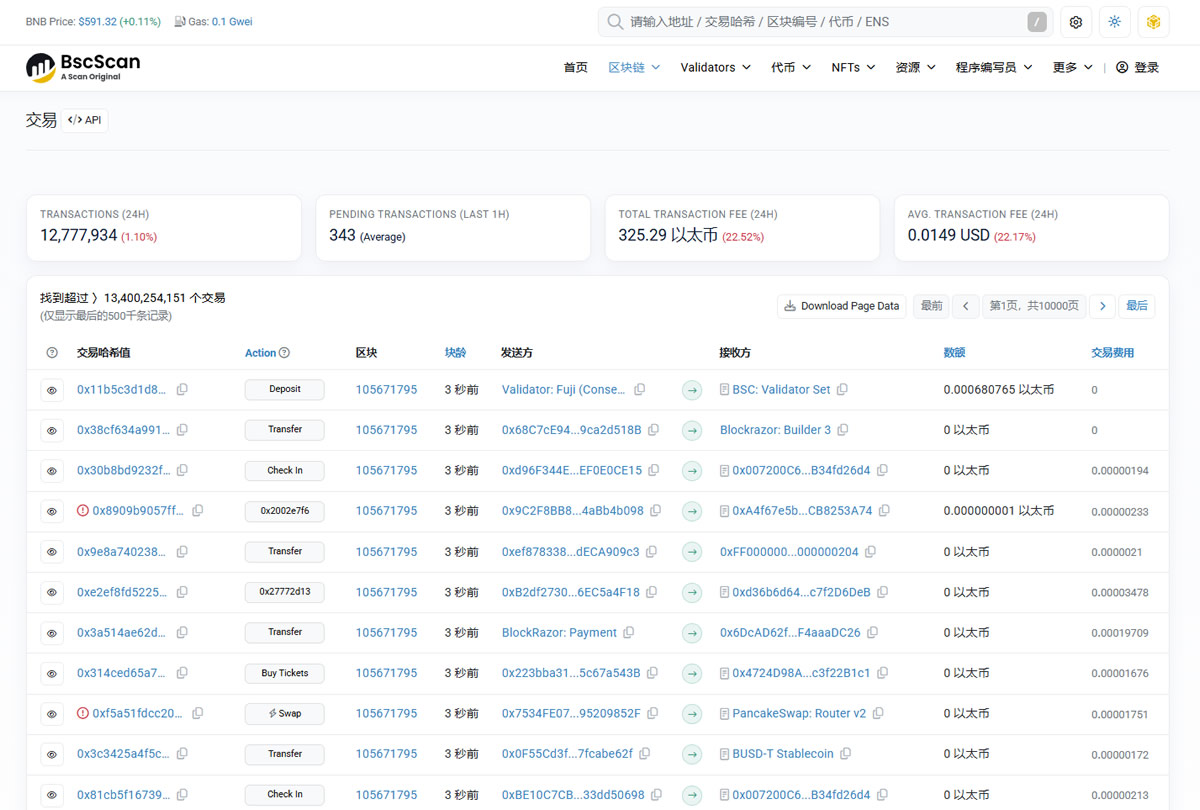Copy sender address Validator: Fuji
This screenshot has height=810, width=1200.
(640, 390)
